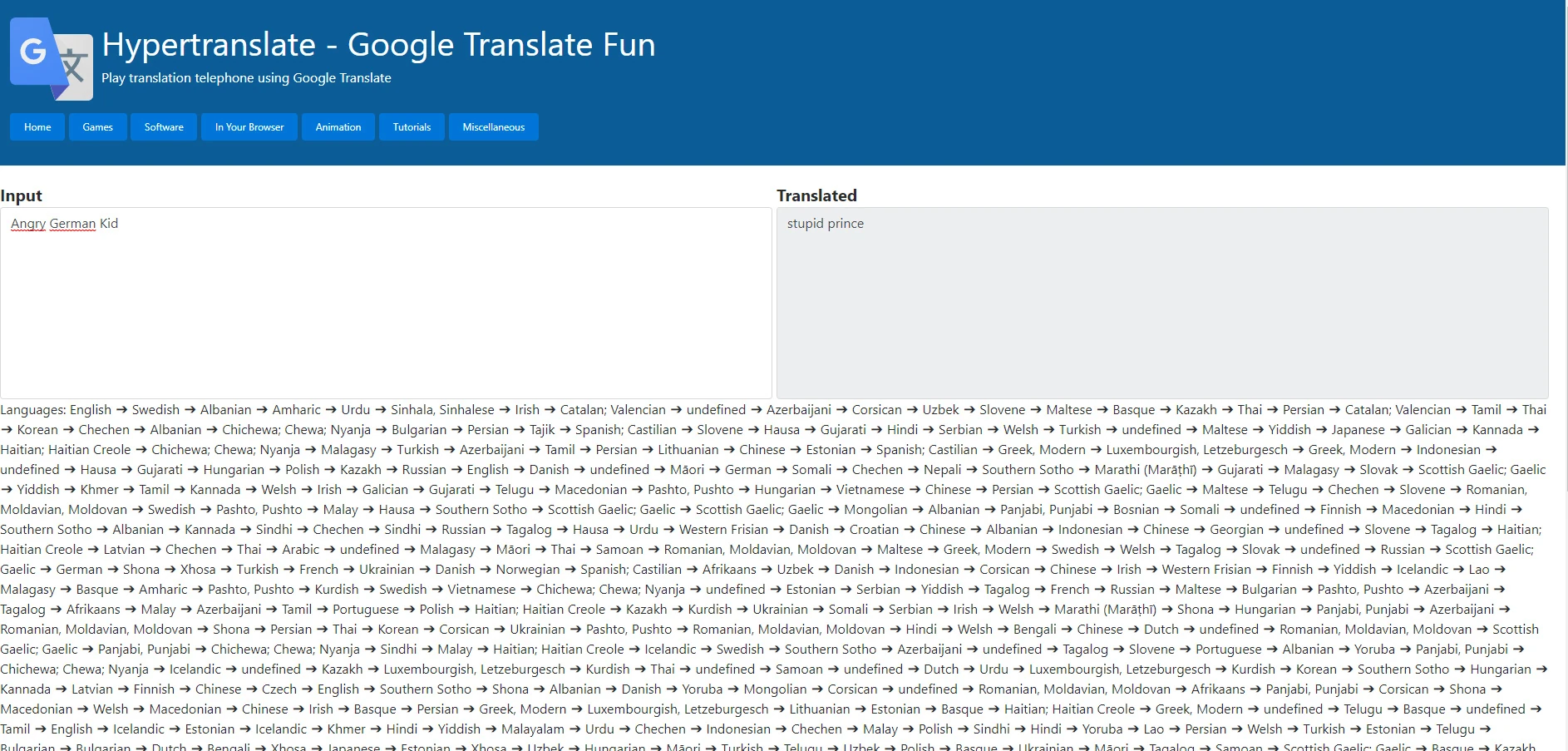Click the Hypertranslate page title

tap(377, 44)
